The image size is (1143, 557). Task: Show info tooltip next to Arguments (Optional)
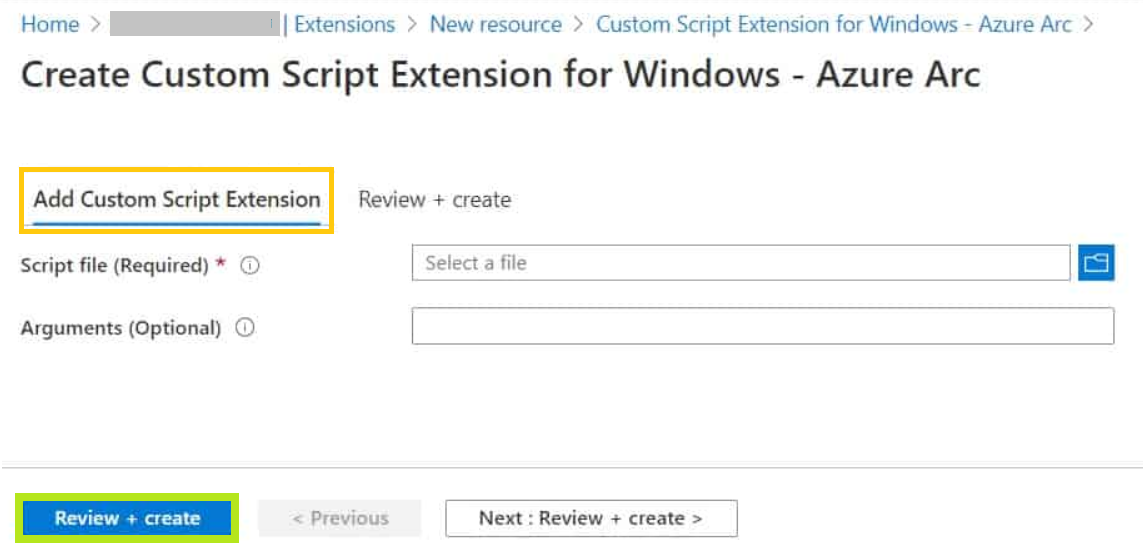[246, 329]
